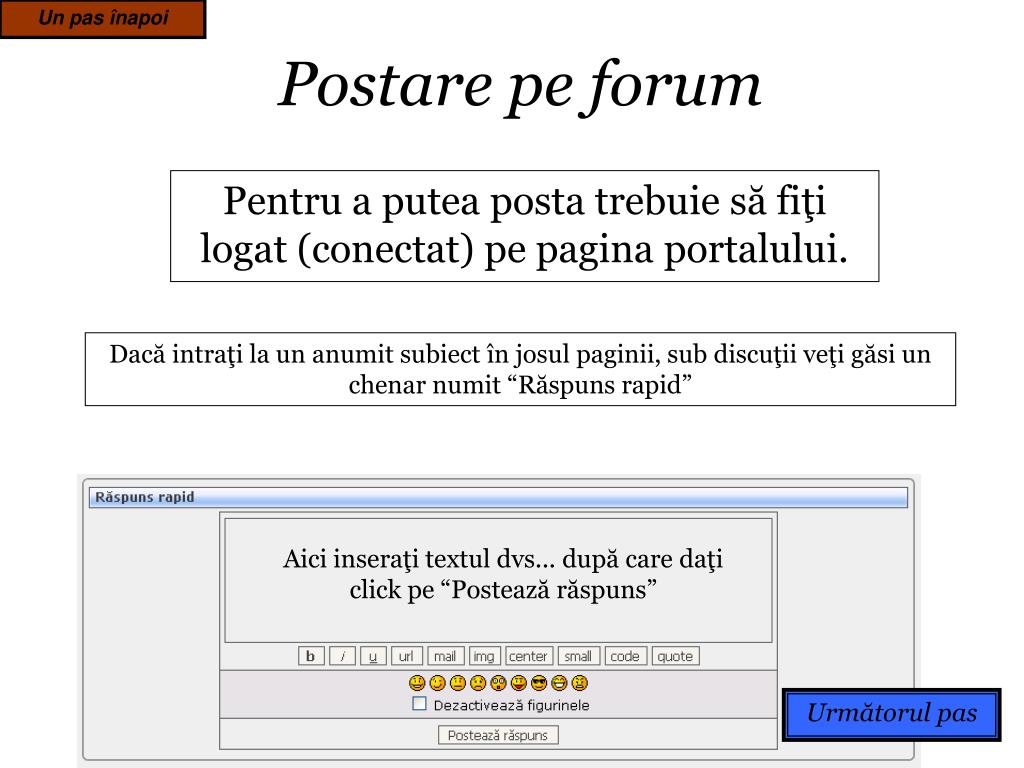Insert the tongue-out emoticon

click(519, 683)
